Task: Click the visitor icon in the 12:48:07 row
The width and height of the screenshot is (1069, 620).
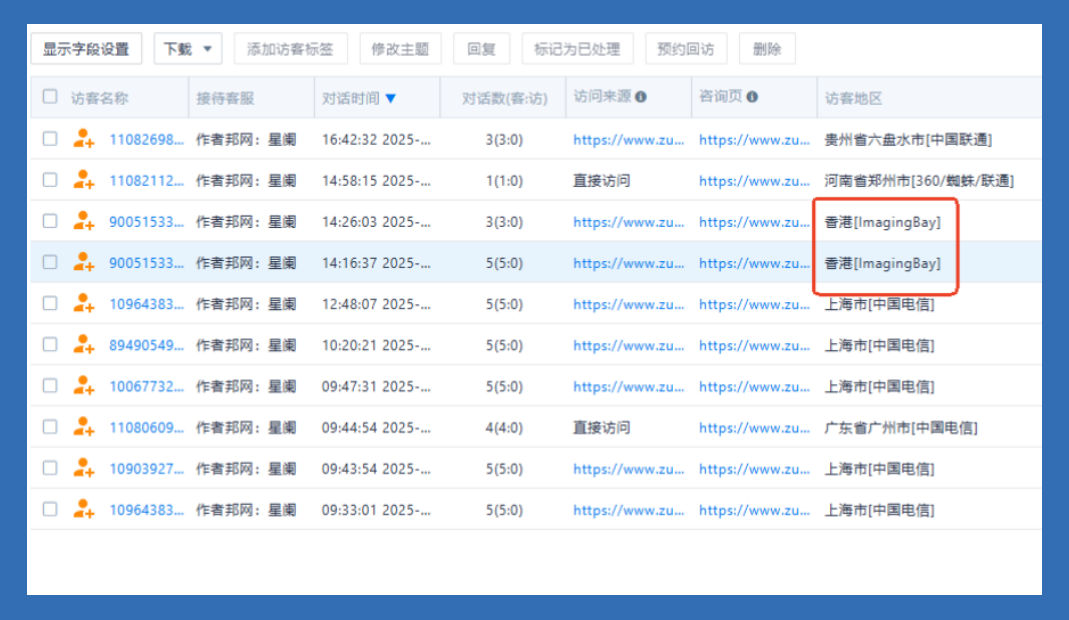Action: (84, 303)
